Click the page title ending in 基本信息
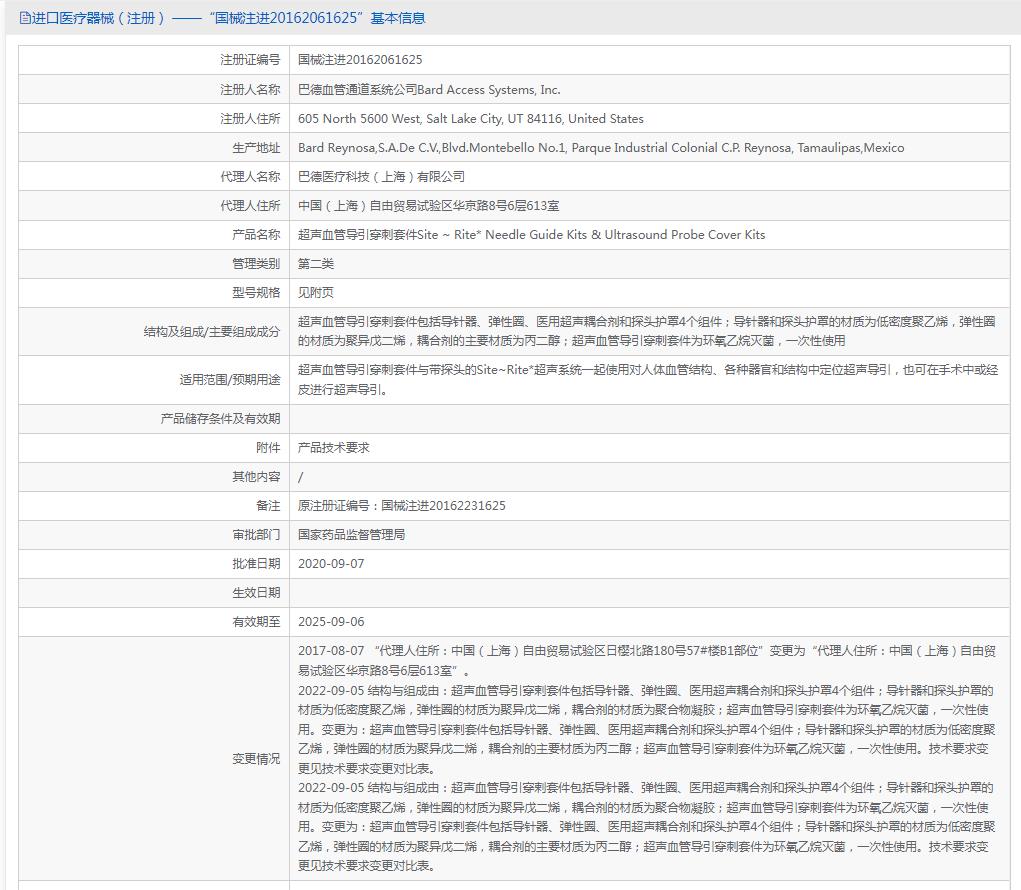 tap(229, 18)
